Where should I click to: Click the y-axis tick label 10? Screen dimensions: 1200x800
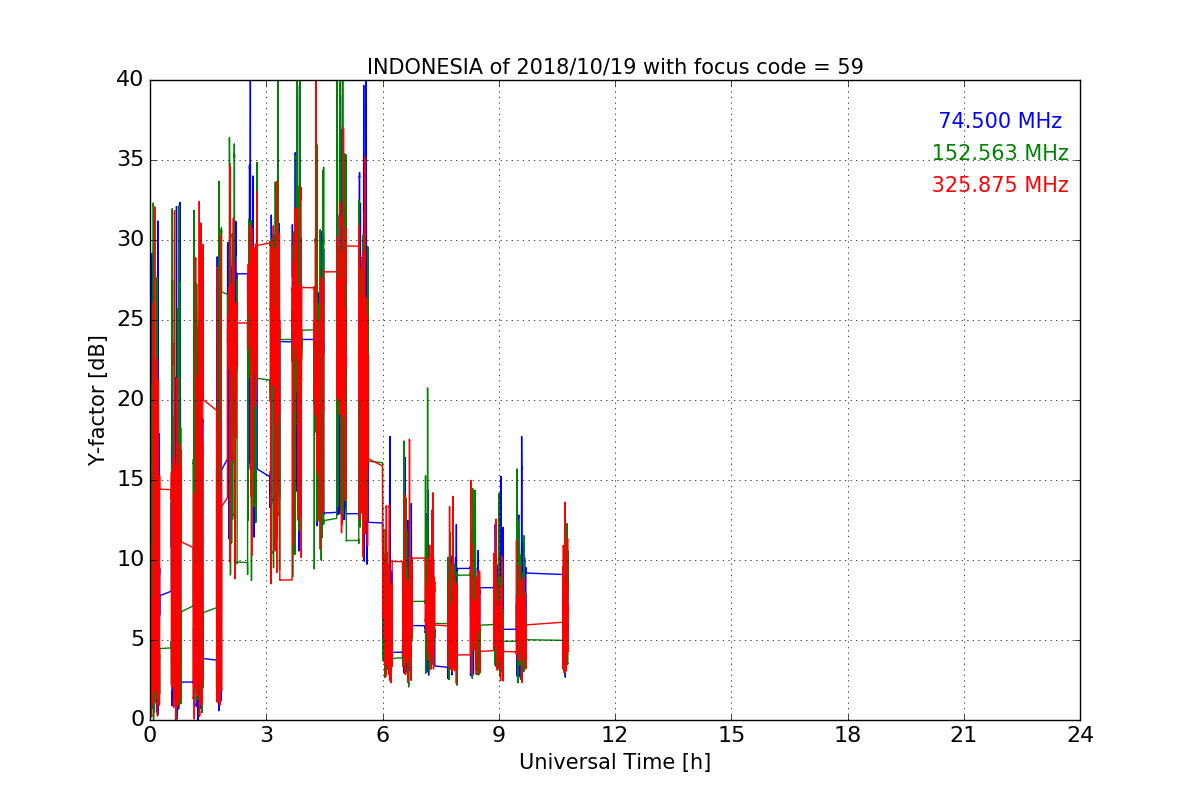click(x=130, y=560)
